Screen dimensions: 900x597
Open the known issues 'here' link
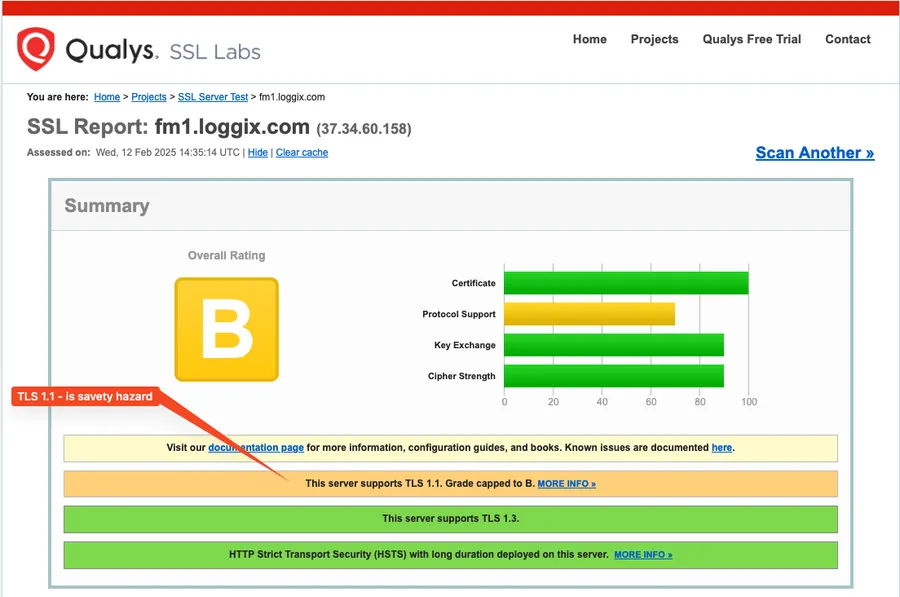coord(721,448)
